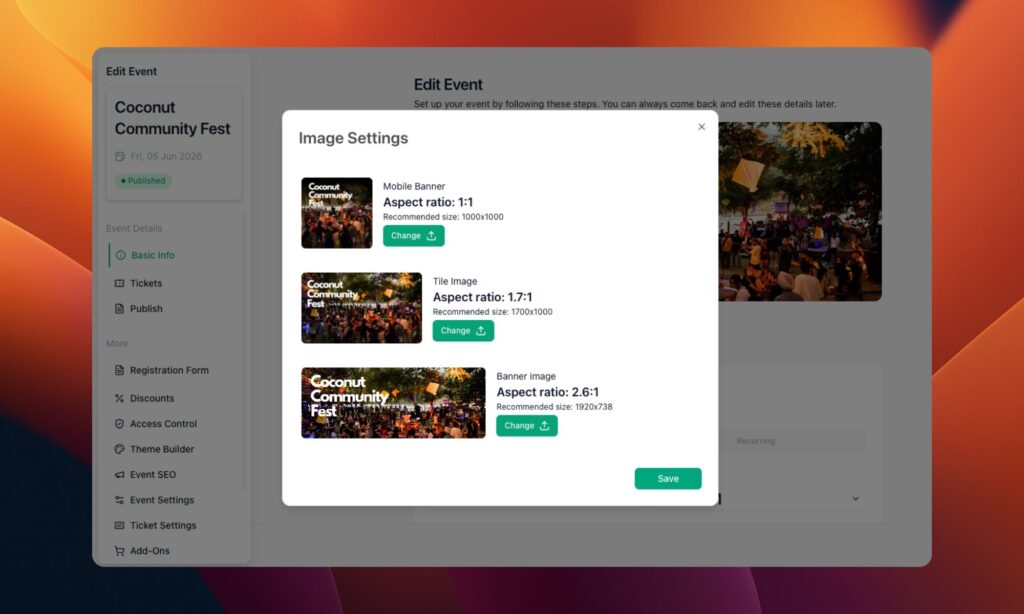
Task: Click the Event Settings sliders icon
Action: [x=120, y=500]
